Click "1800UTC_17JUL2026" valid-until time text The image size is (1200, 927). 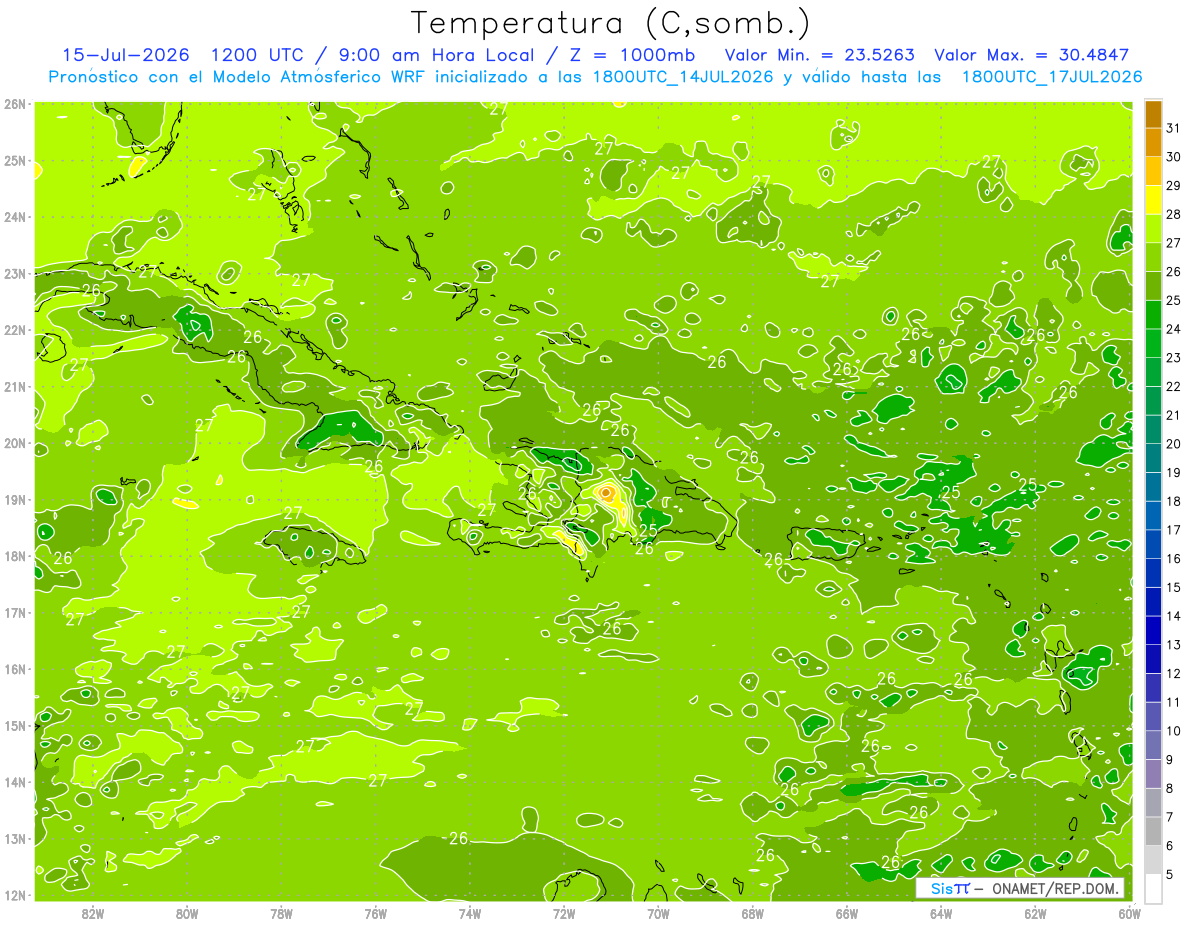[x=1052, y=77]
